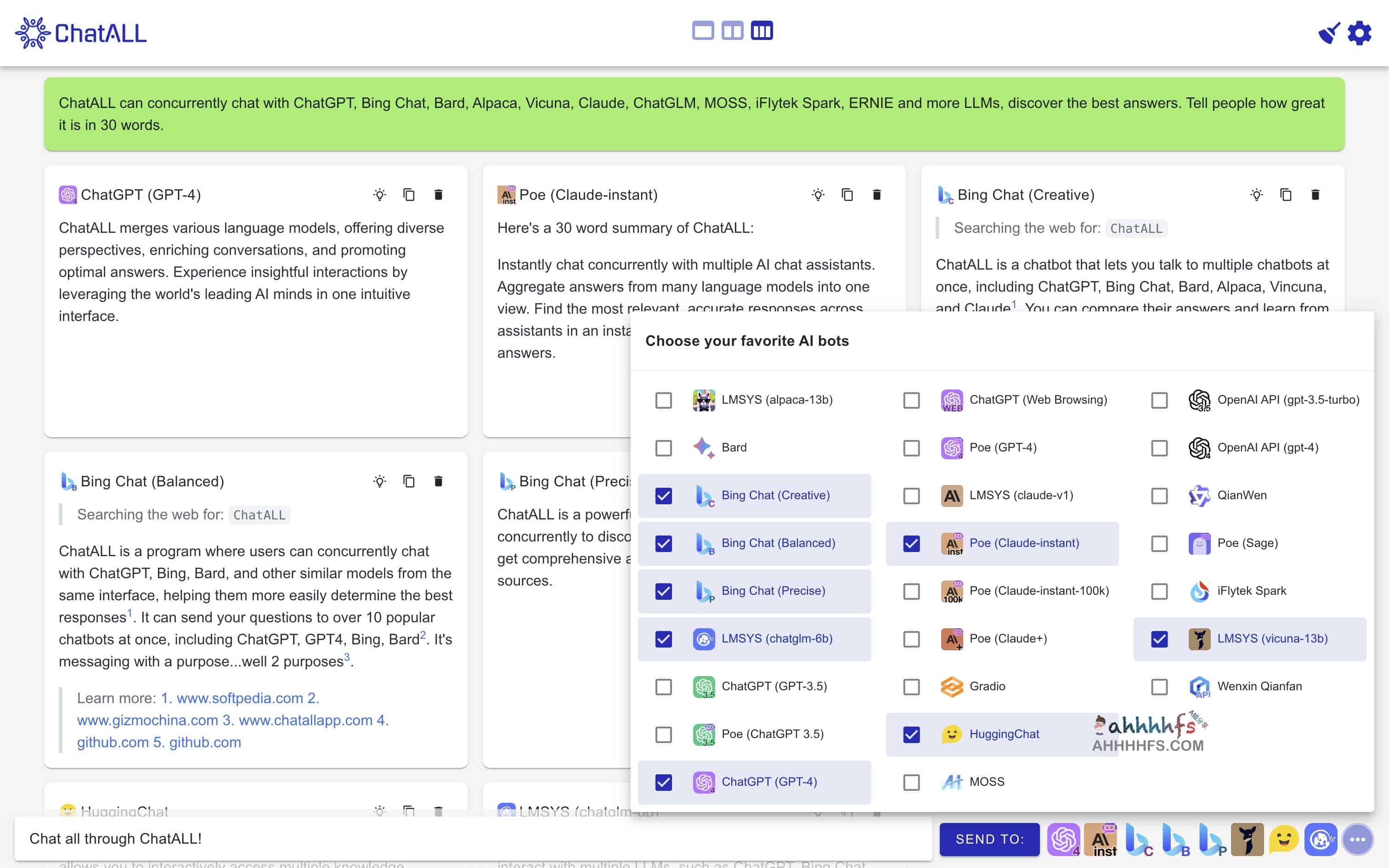The image size is (1389, 868).
Task: Copy the ChatGPT (GPT-4) response
Action: coord(409,195)
